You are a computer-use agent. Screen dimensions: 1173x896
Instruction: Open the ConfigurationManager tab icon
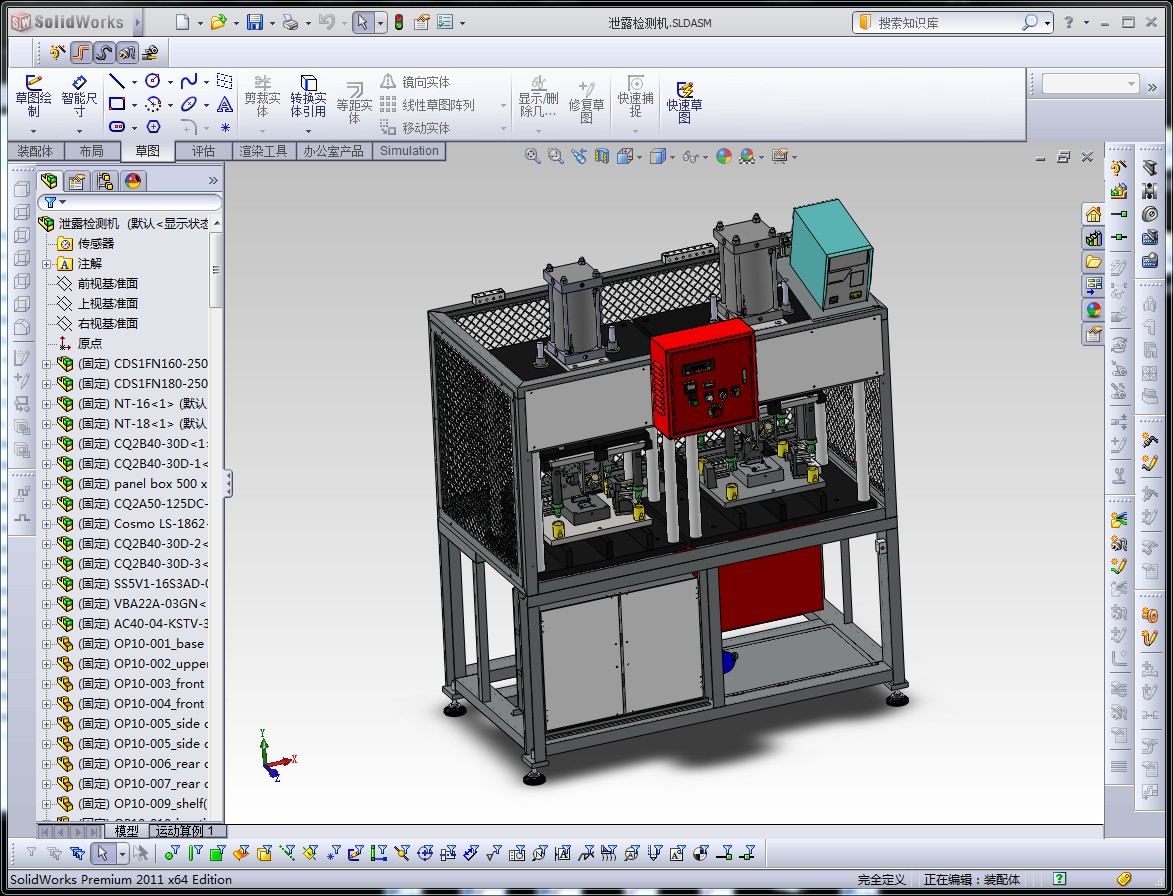coord(105,181)
